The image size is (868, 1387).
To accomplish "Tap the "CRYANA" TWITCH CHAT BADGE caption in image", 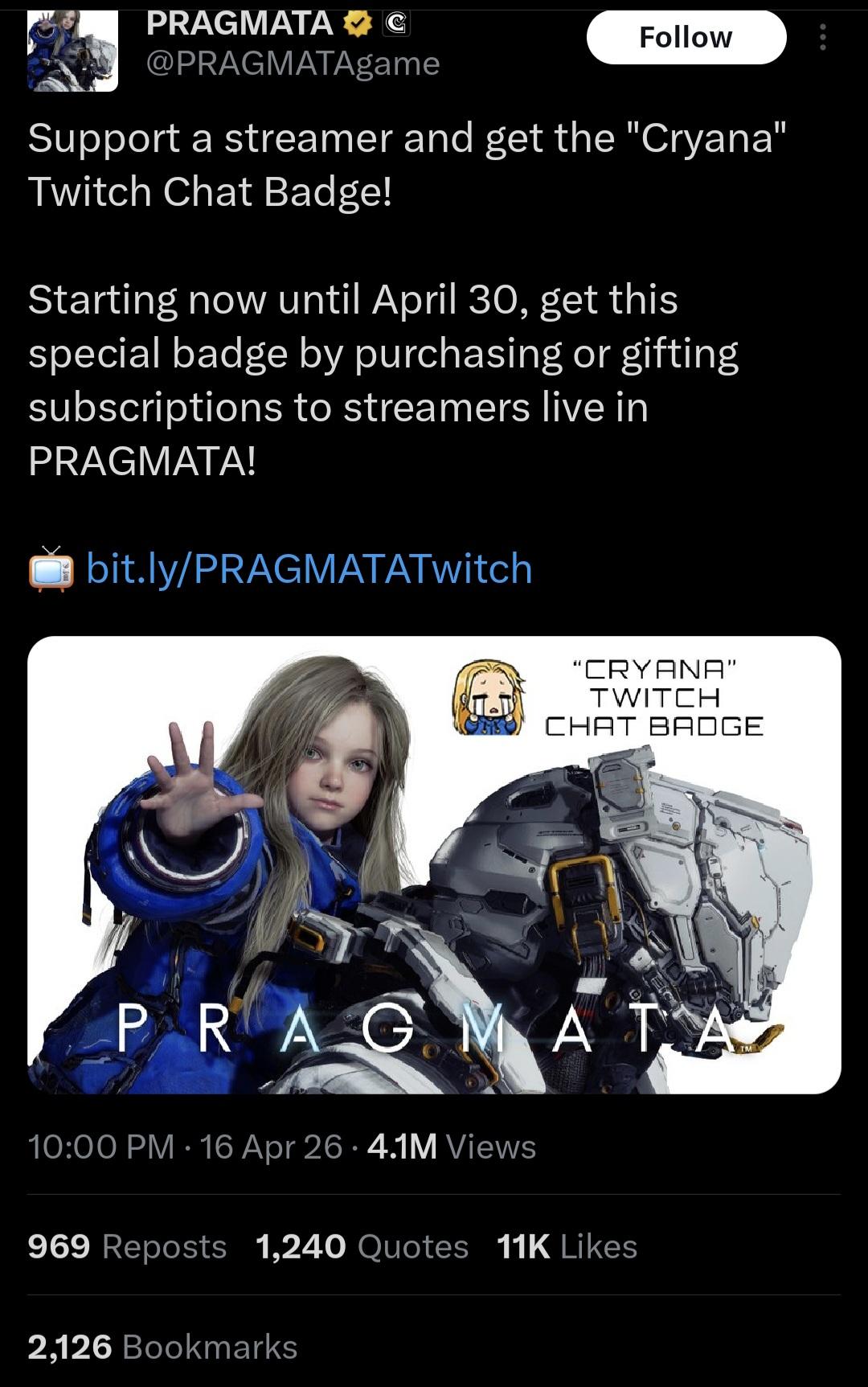I will click(654, 697).
